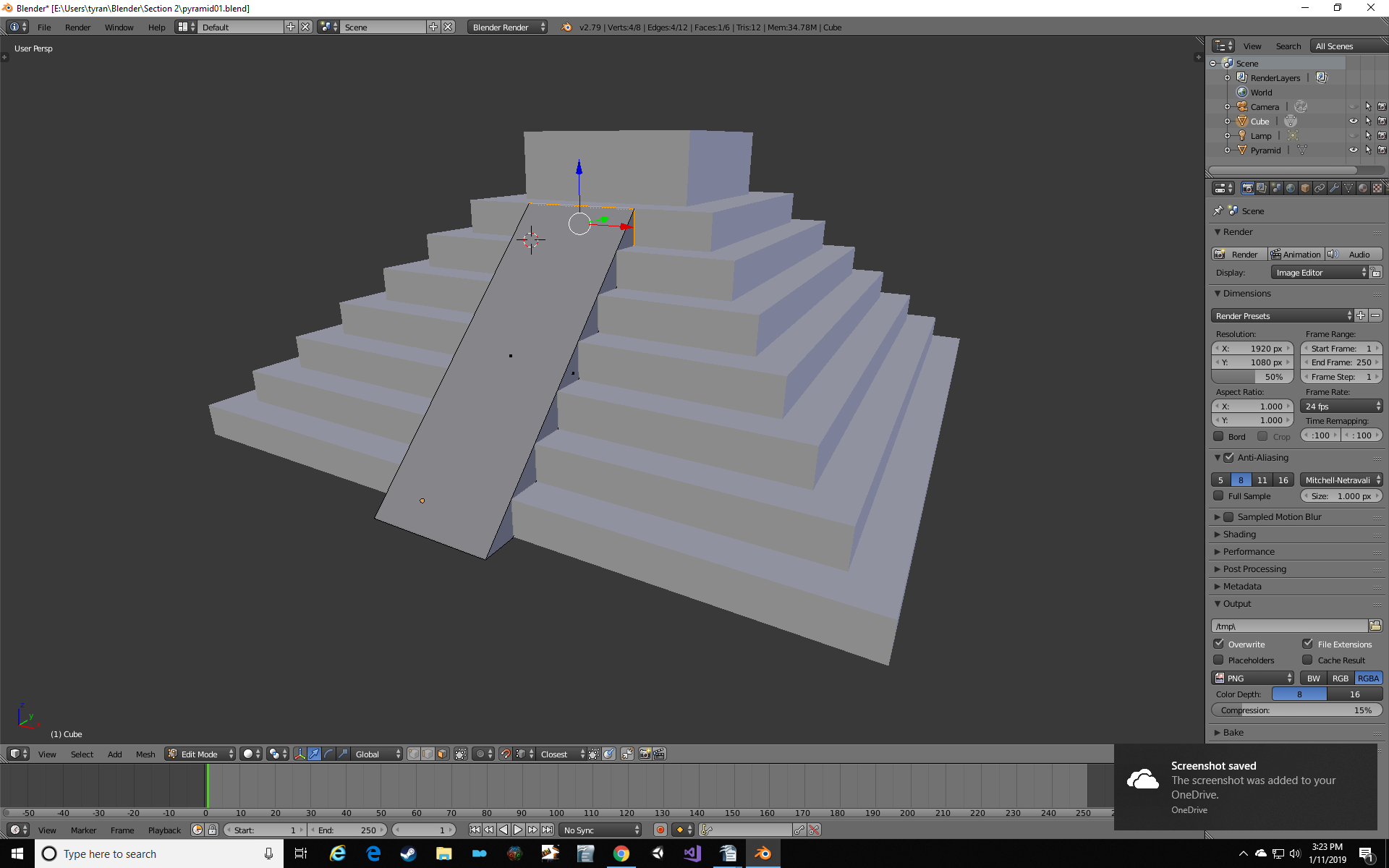This screenshot has height=868, width=1389.
Task: Select the RGB color mode button
Action: pos(1341,678)
